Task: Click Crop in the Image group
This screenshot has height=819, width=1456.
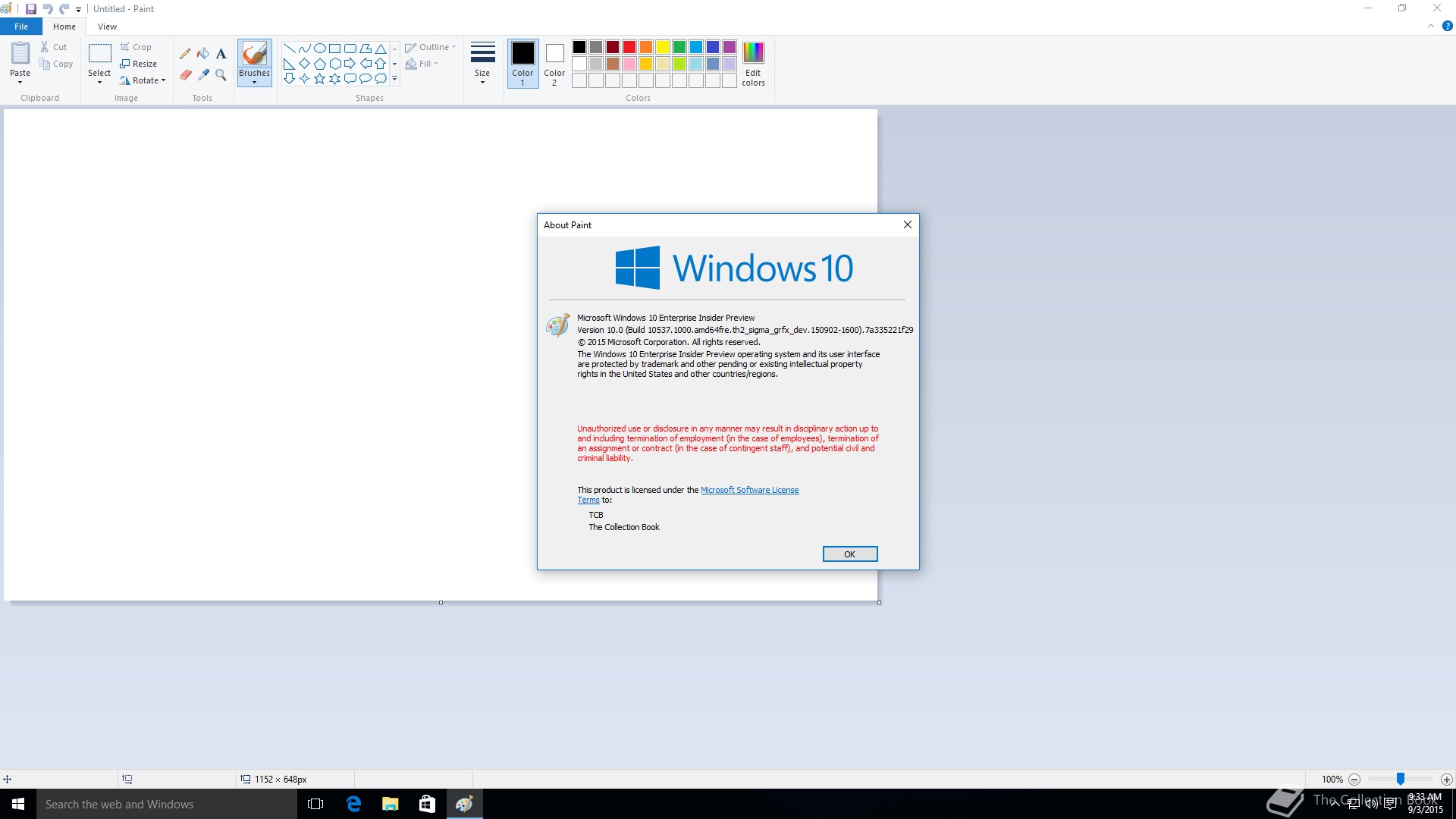Action: (136, 47)
